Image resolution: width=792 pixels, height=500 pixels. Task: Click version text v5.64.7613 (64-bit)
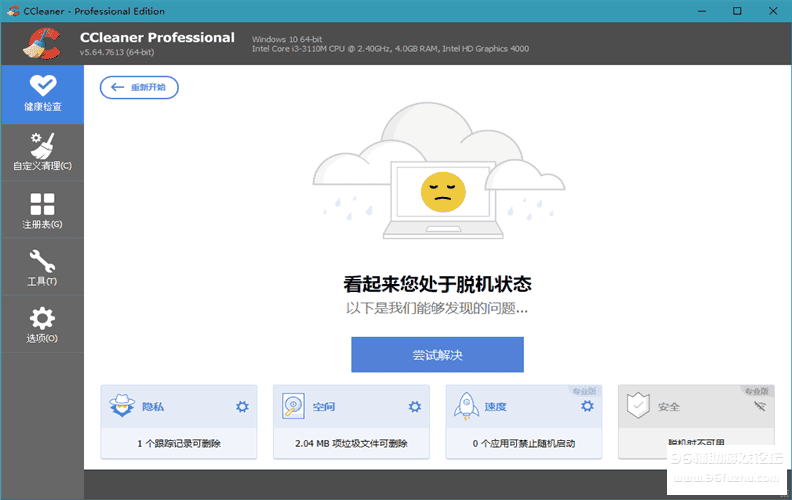coord(117,52)
